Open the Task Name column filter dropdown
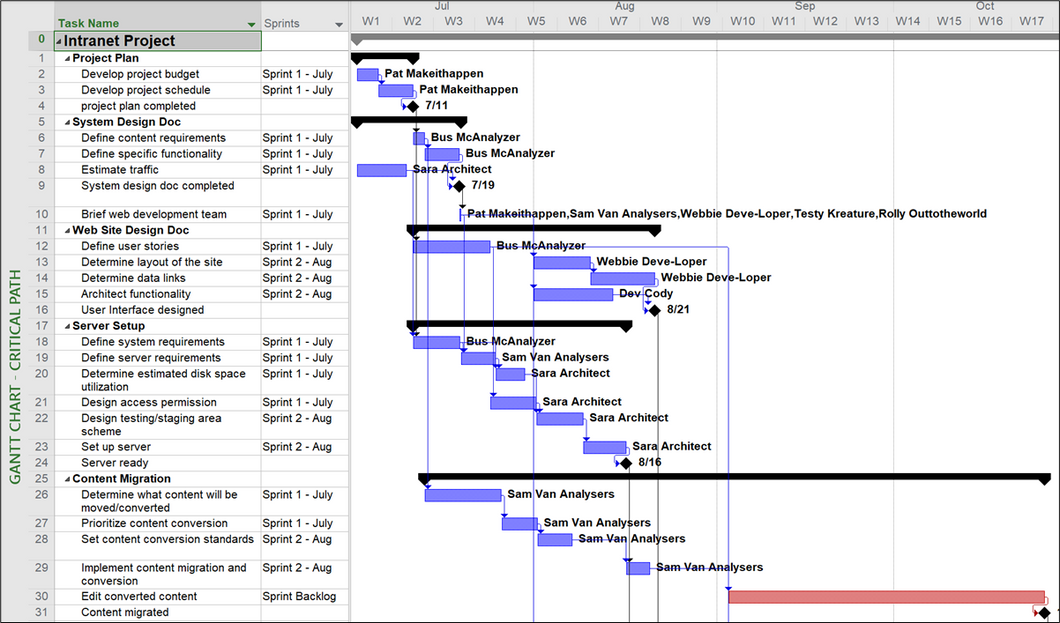 click(x=251, y=24)
